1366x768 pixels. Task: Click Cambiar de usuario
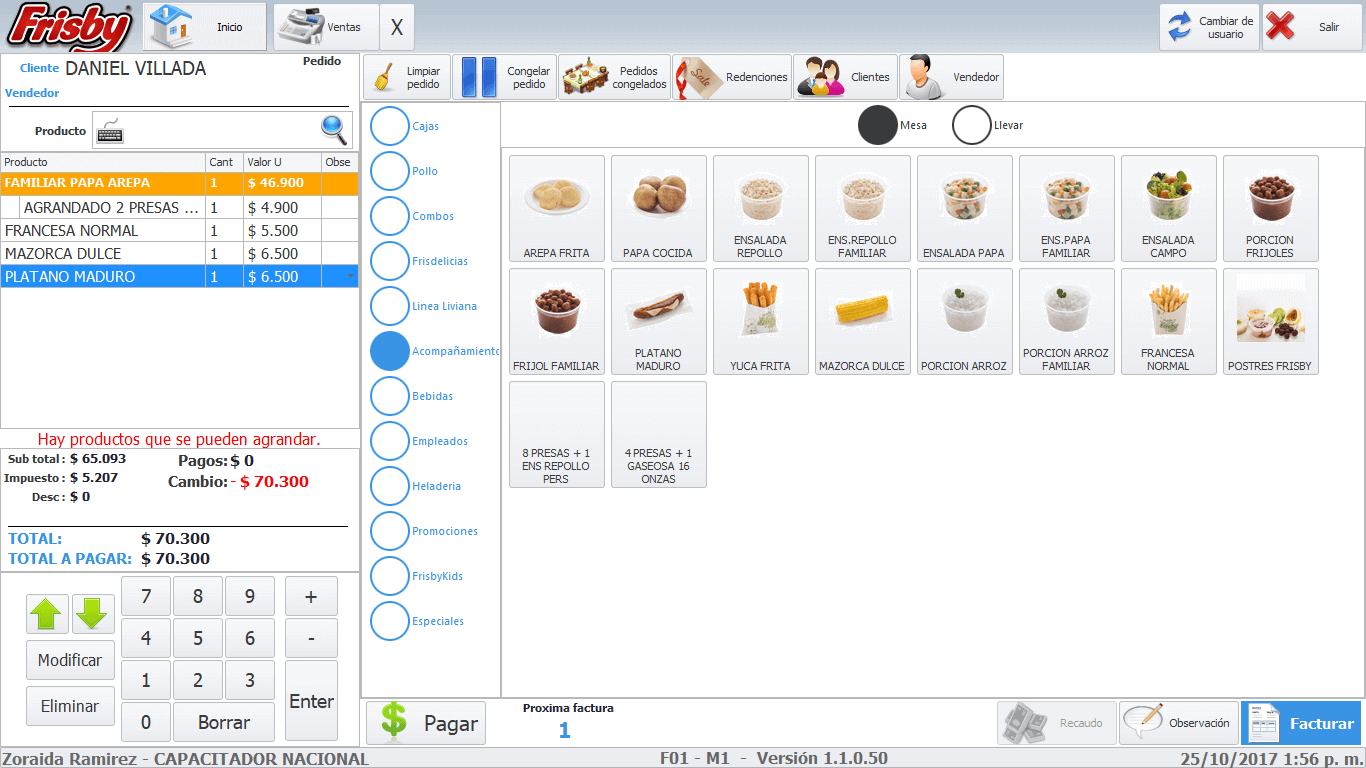1209,27
